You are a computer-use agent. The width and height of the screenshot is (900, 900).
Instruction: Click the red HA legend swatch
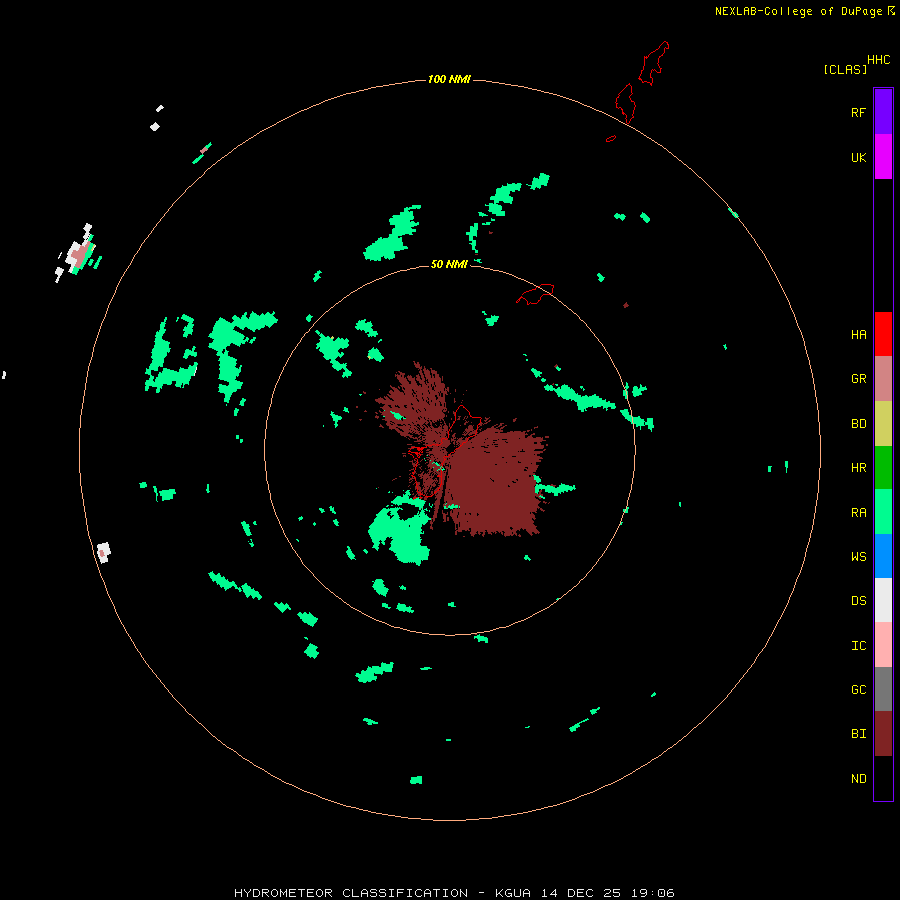[883, 334]
